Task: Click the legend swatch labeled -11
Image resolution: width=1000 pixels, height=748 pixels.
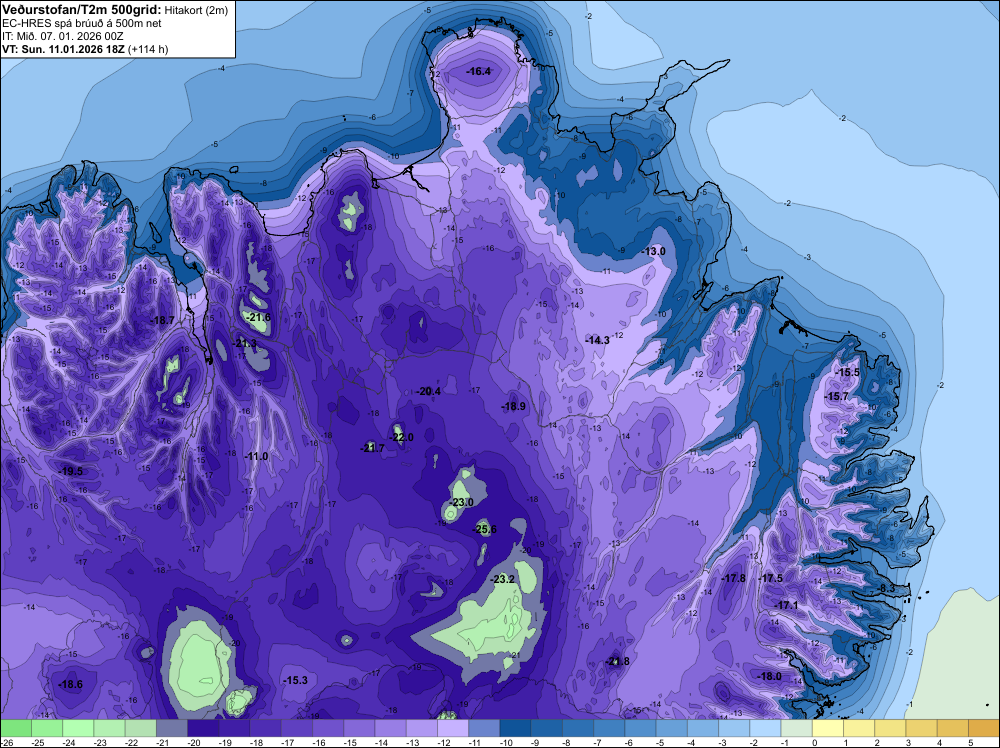Action: point(485,728)
